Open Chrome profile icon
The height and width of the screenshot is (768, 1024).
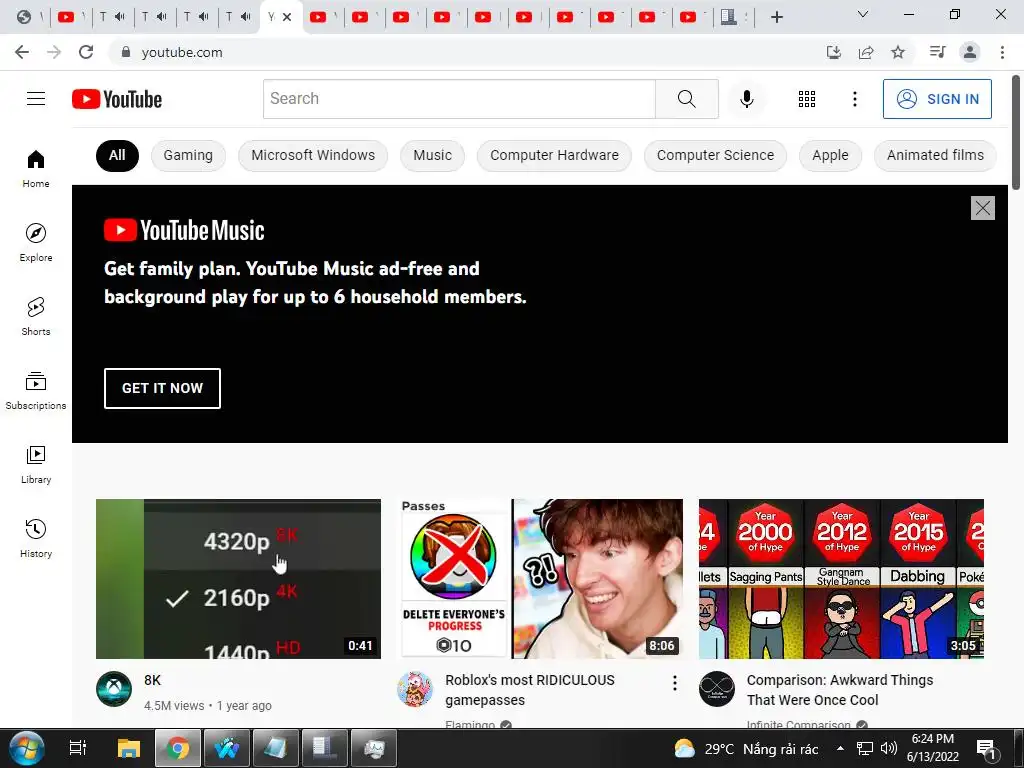pos(970,52)
